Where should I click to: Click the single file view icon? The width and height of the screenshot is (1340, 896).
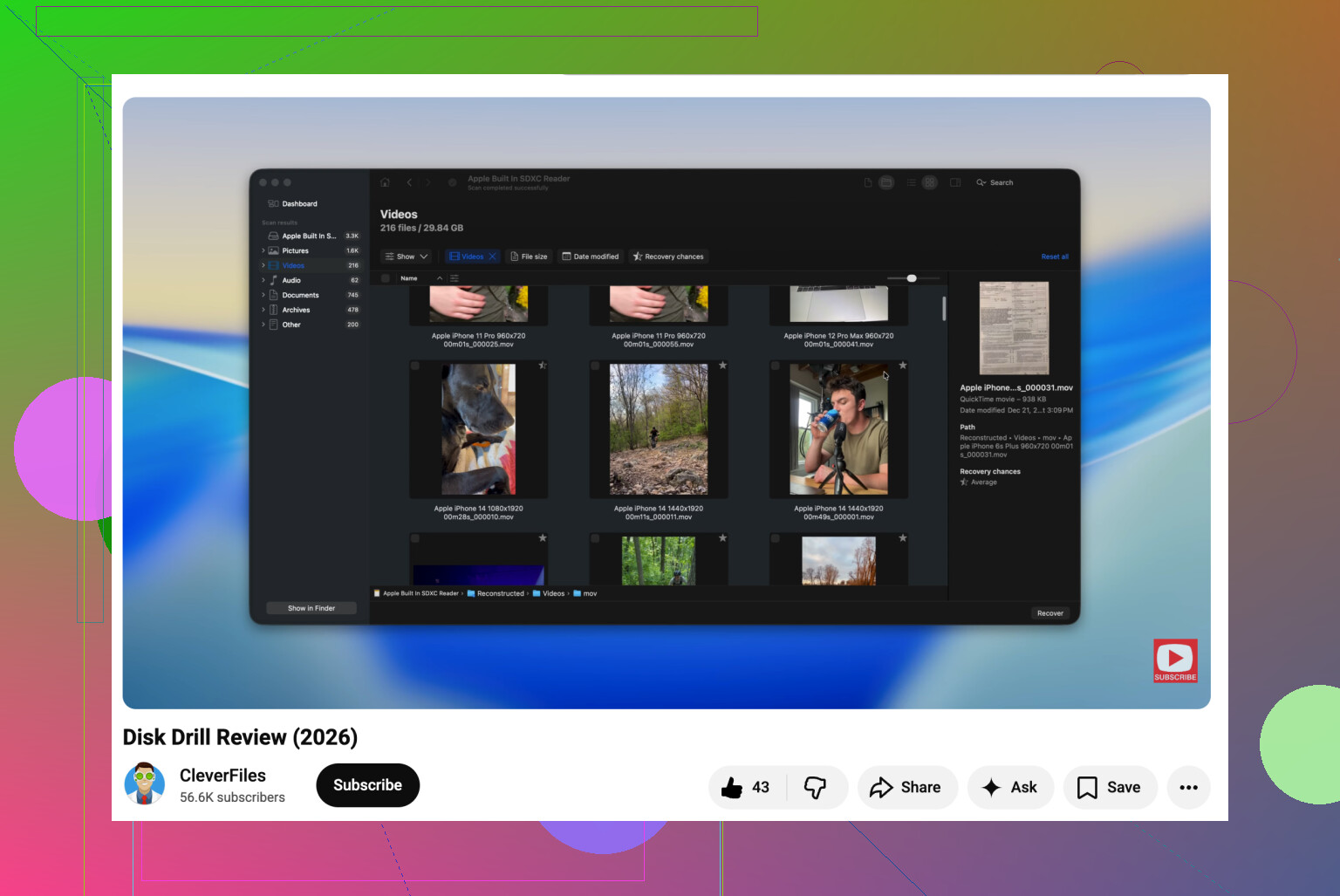pos(868,182)
